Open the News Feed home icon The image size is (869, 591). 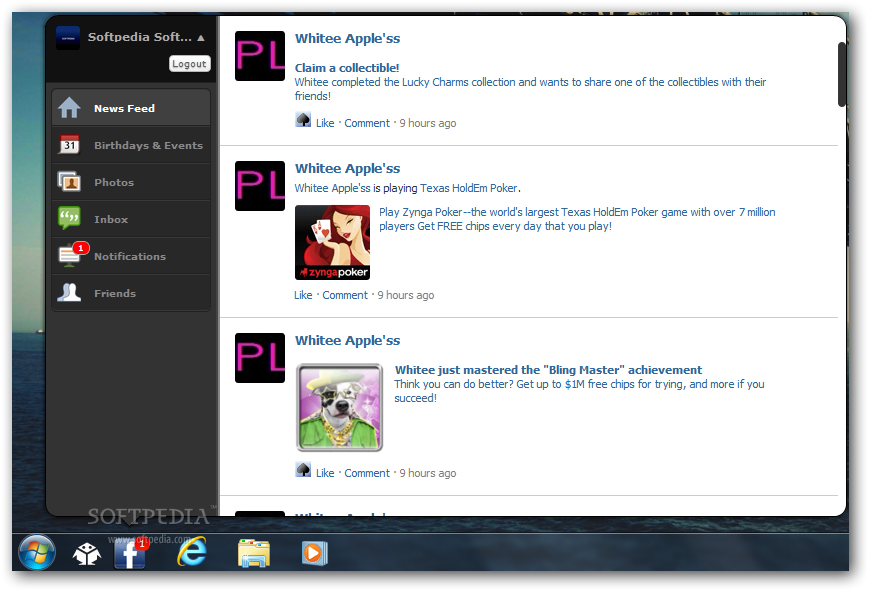[x=69, y=108]
